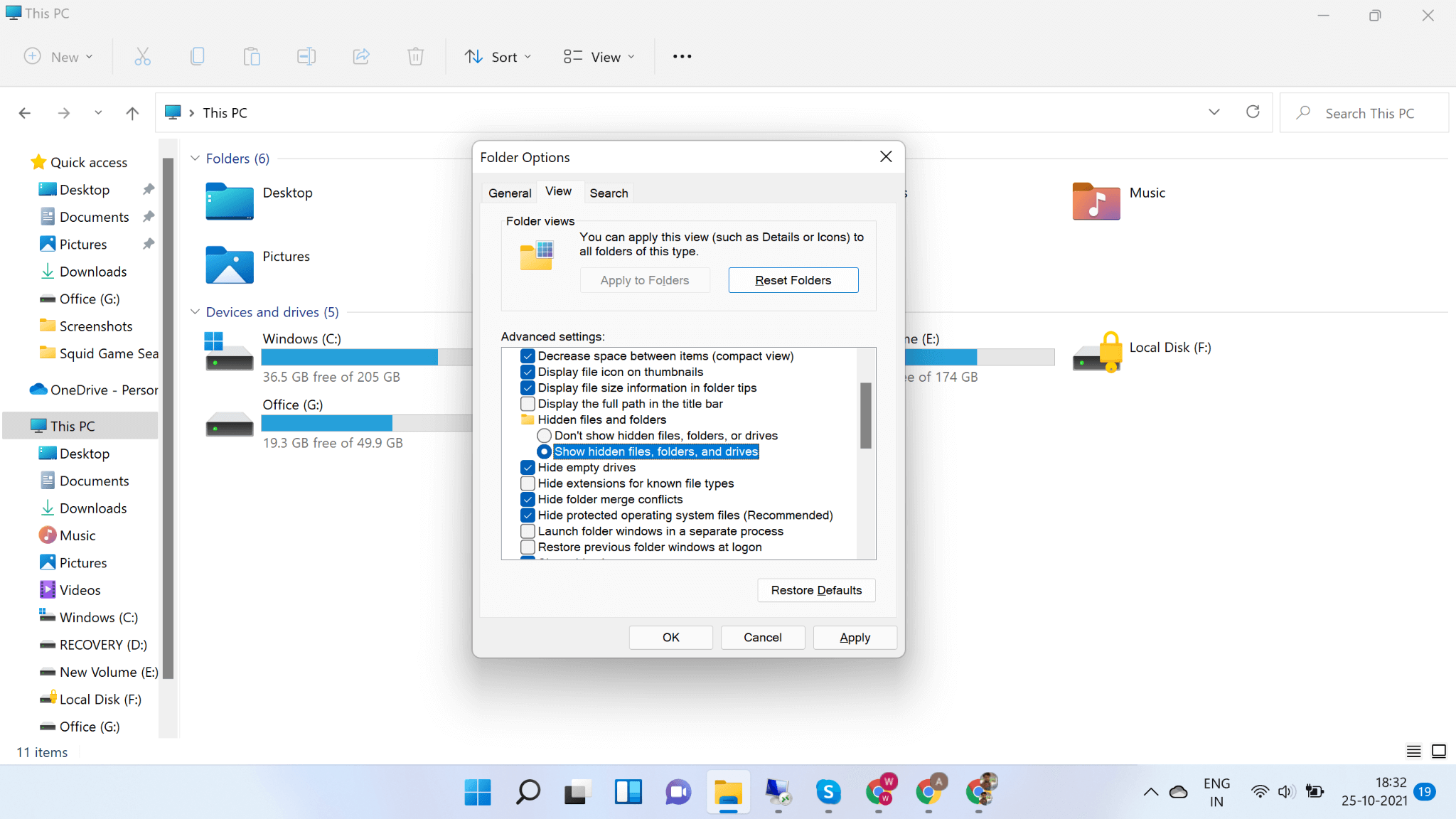The width and height of the screenshot is (1456, 819).
Task: Open the View dropdown menu
Action: 598,56
